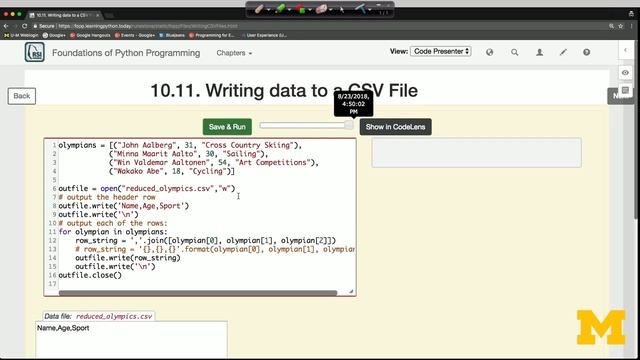Open the globe icon in navbar
This screenshot has width=640, height=360.
(489, 52)
